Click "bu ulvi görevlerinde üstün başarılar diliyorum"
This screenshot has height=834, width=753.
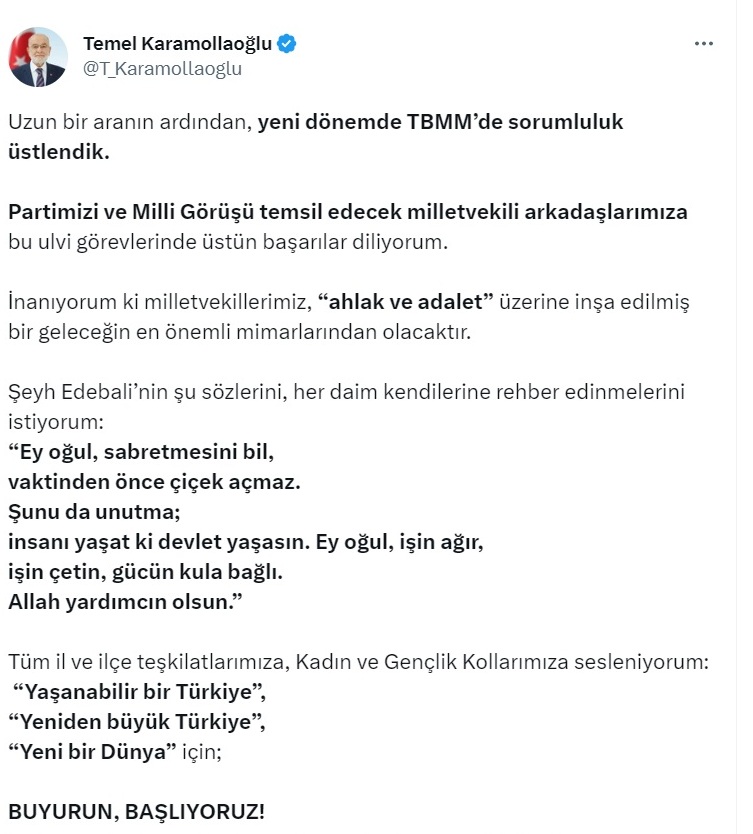point(228,242)
